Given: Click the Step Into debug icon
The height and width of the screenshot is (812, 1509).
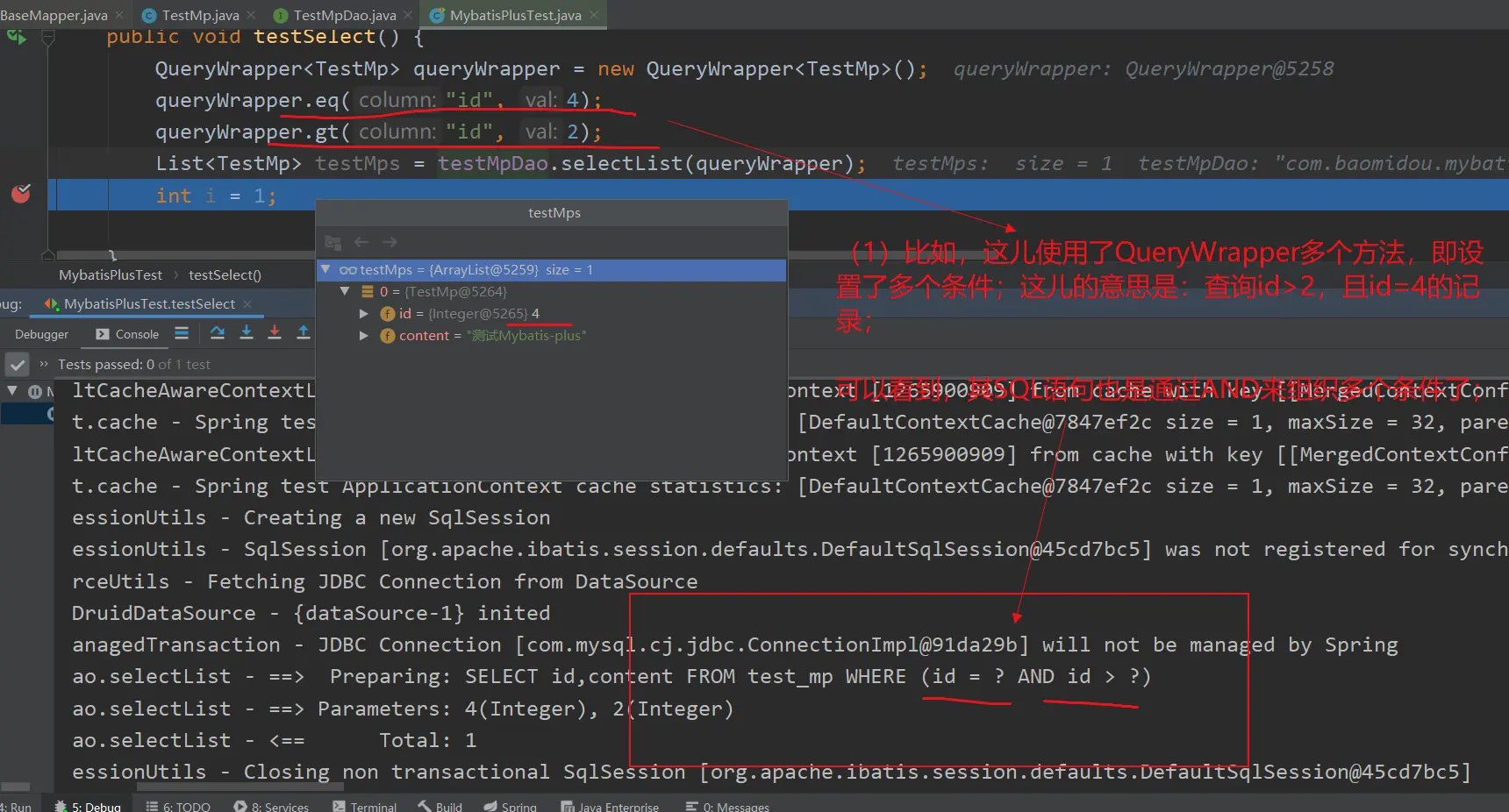Looking at the screenshot, I should [x=247, y=333].
